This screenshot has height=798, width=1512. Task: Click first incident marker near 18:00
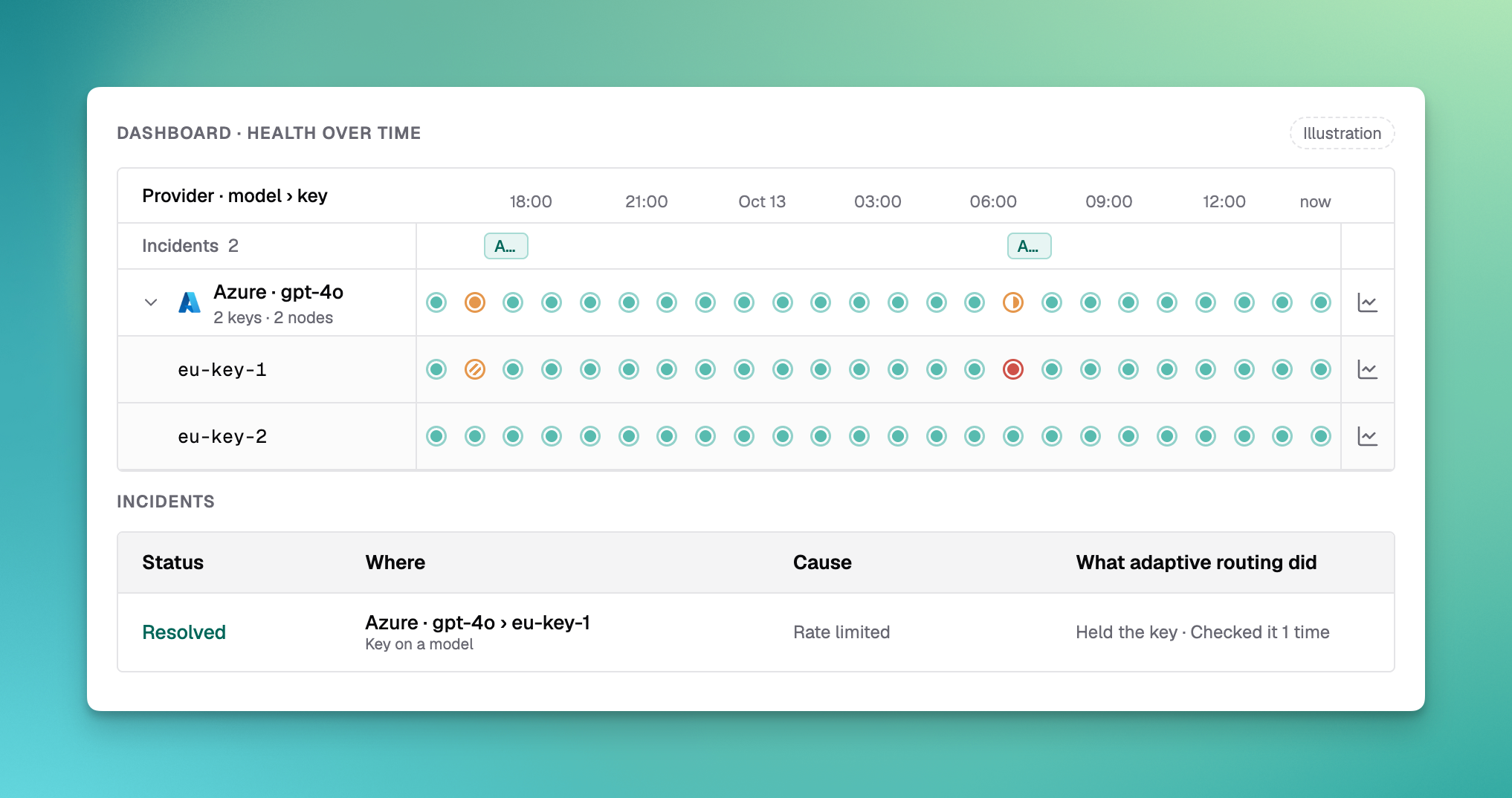tap(506, 246)
